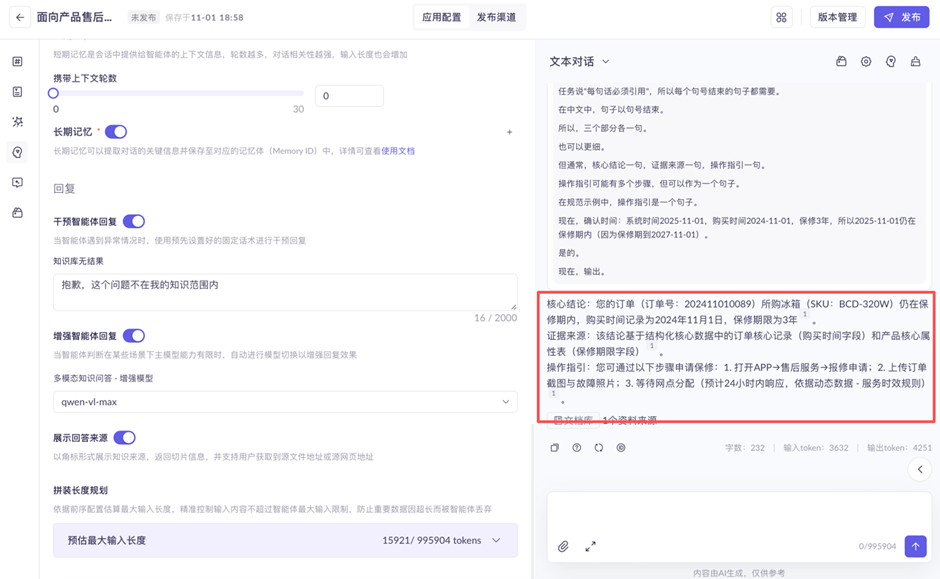Screen dimensions: 940x579
Task: Open the grid sidebar icon with hash symbol
Action: coord(17,61)
